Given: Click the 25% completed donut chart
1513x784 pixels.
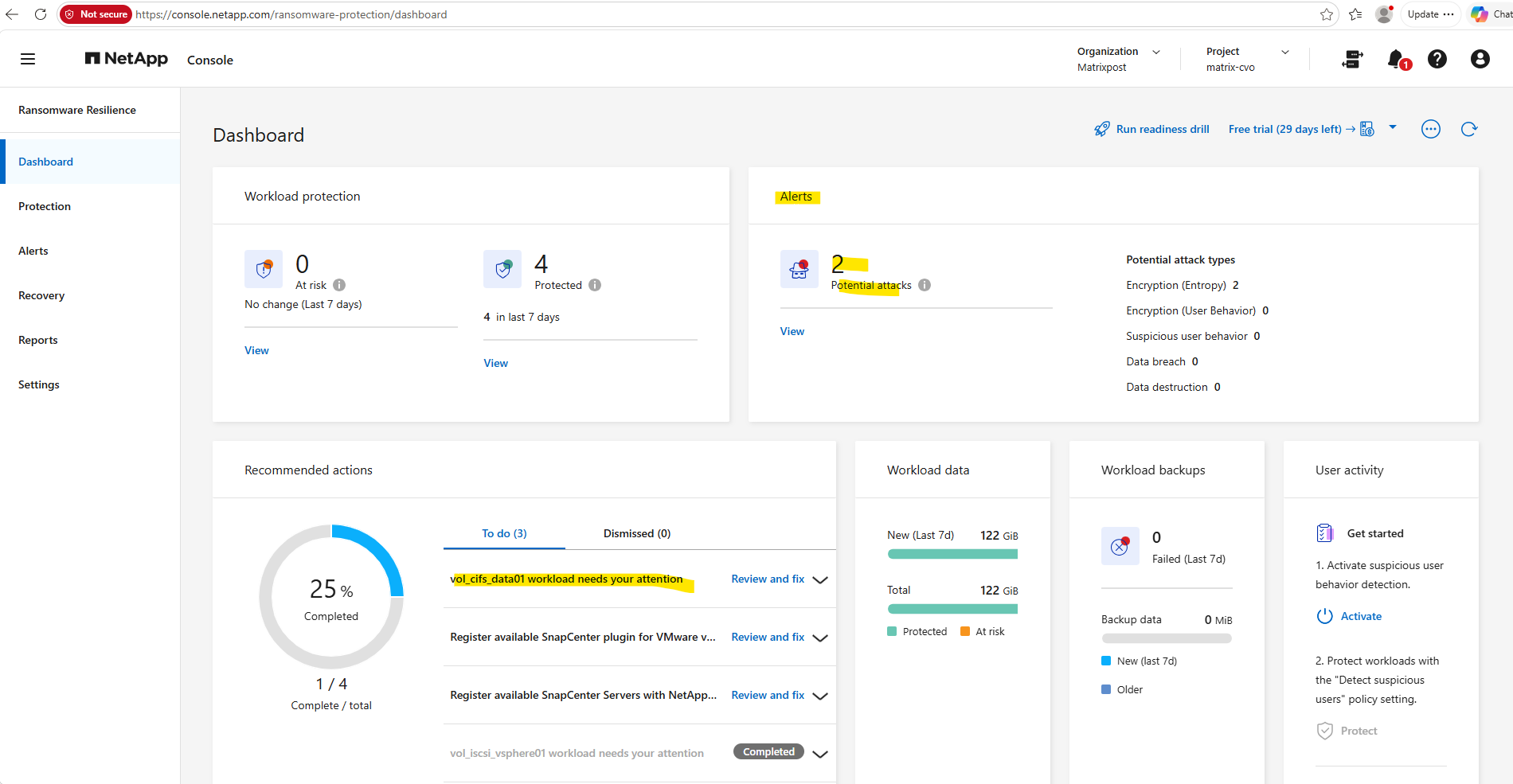Looking at the screenshot, I should 331,596.
